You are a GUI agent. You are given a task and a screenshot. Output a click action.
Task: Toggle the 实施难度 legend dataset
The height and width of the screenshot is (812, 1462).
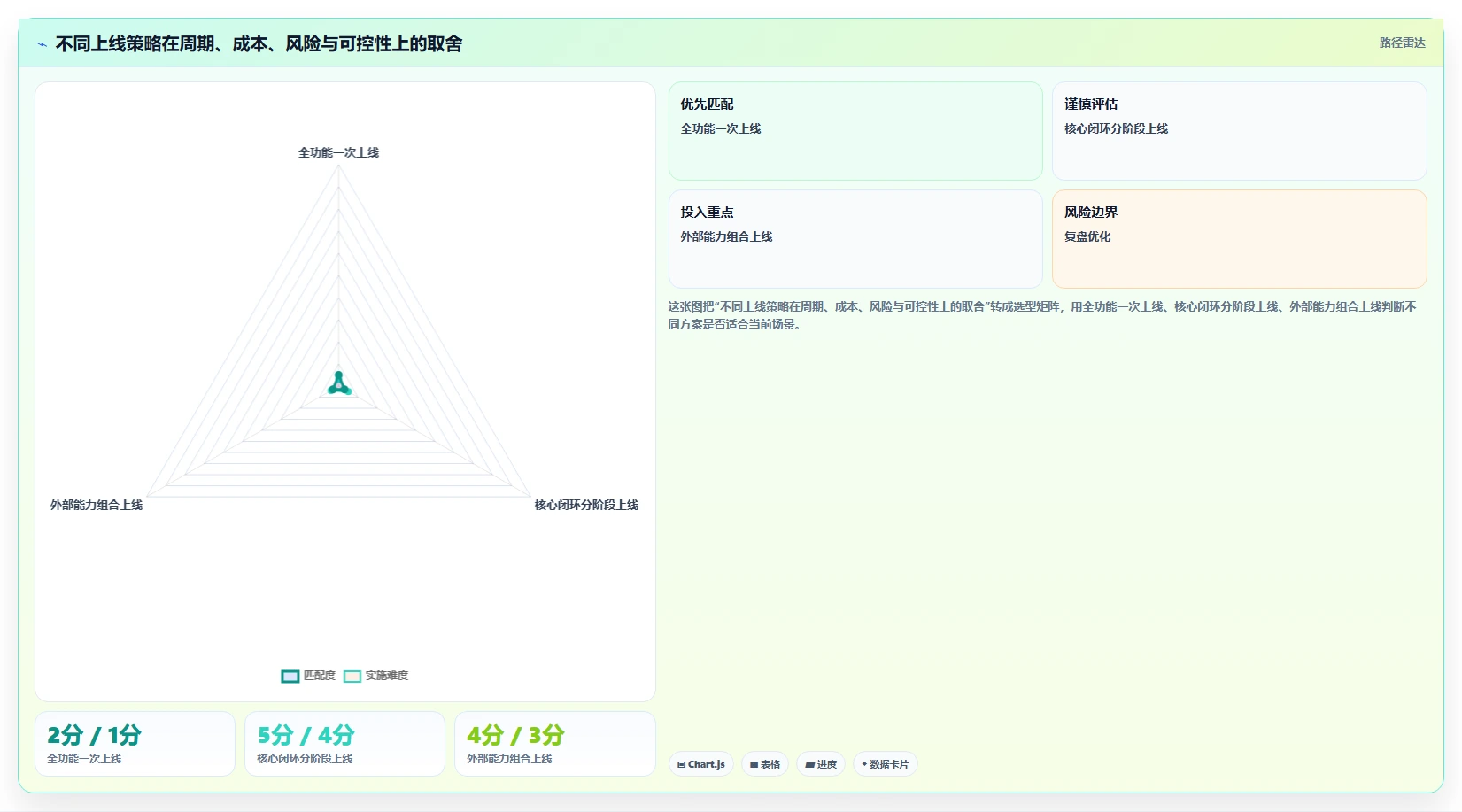coord(375,676)
